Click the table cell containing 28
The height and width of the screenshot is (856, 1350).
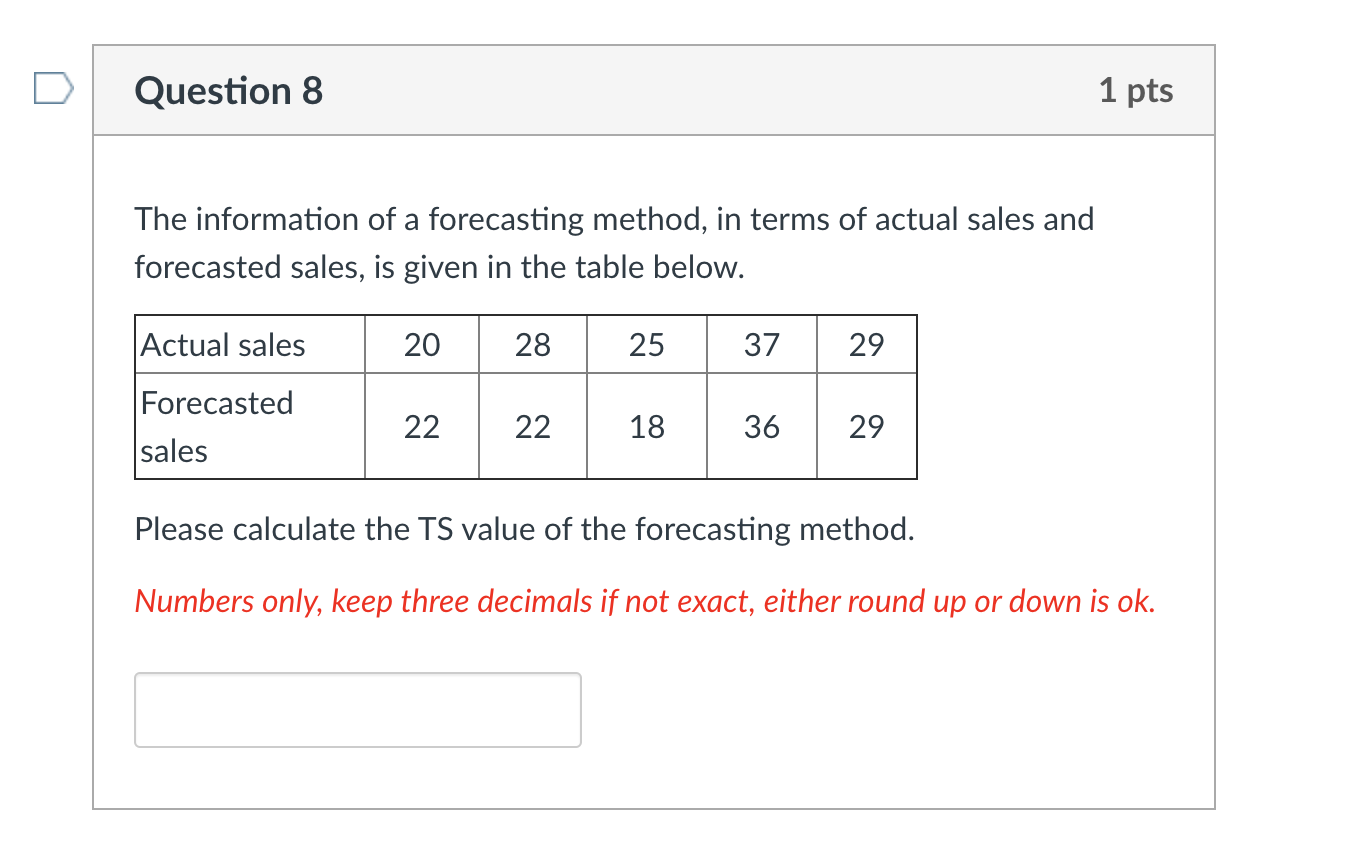pos(533,344)
